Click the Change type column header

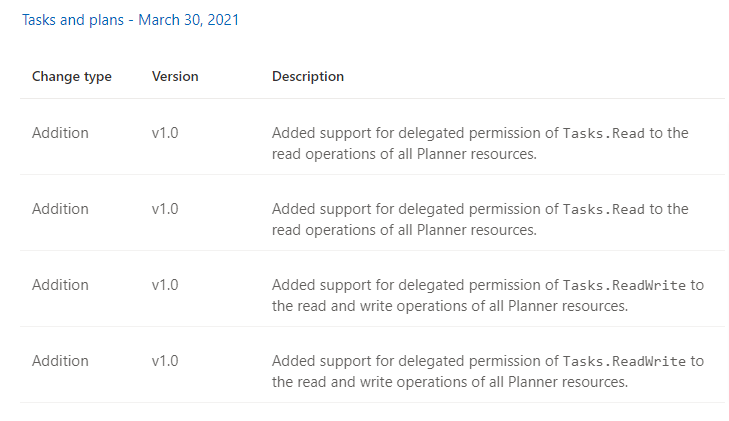[x=72, y=76]
